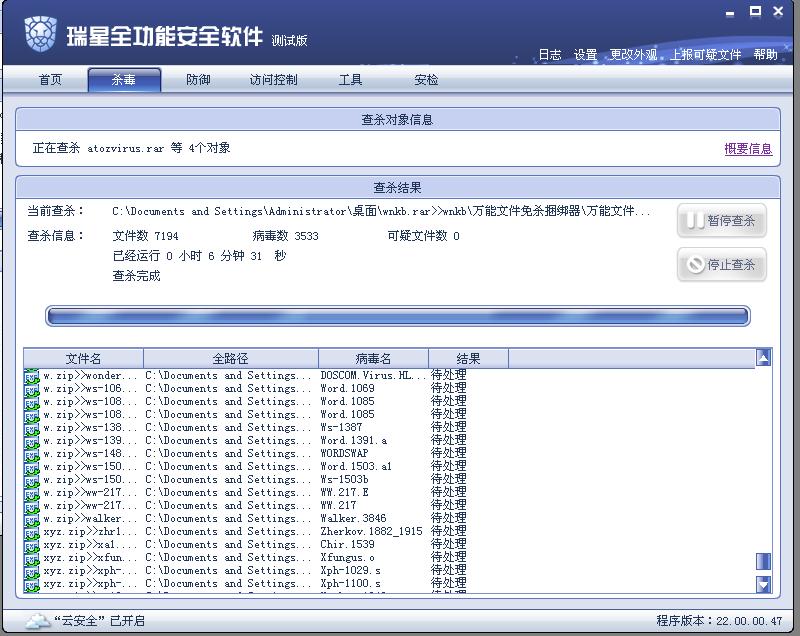The width and height of the screenshot is (800, 636).
Task: Select the WORDSWAP virus name
Action: point(344,453)
